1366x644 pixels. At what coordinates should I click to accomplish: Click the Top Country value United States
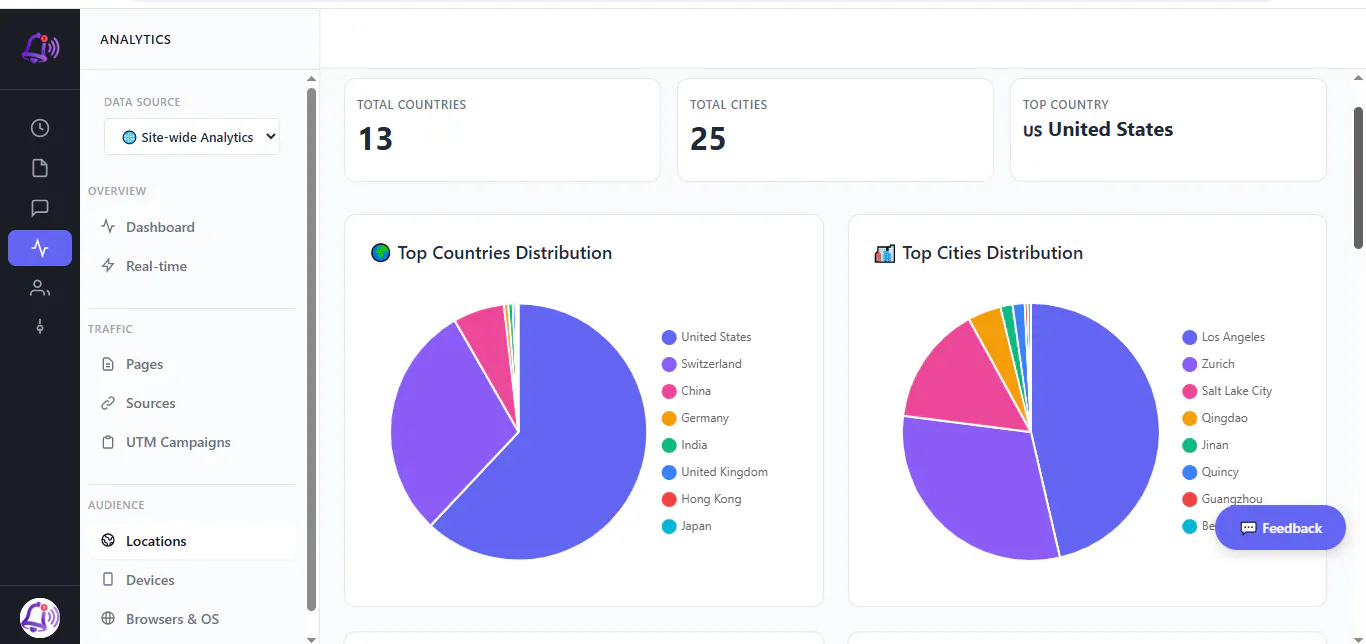coord(1098,129)
